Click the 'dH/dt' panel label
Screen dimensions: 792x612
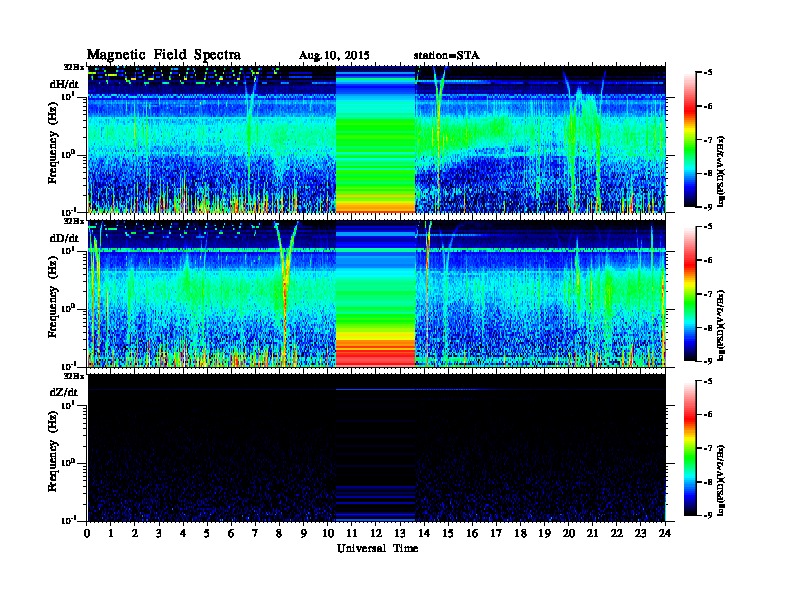[x=64, y=84]
